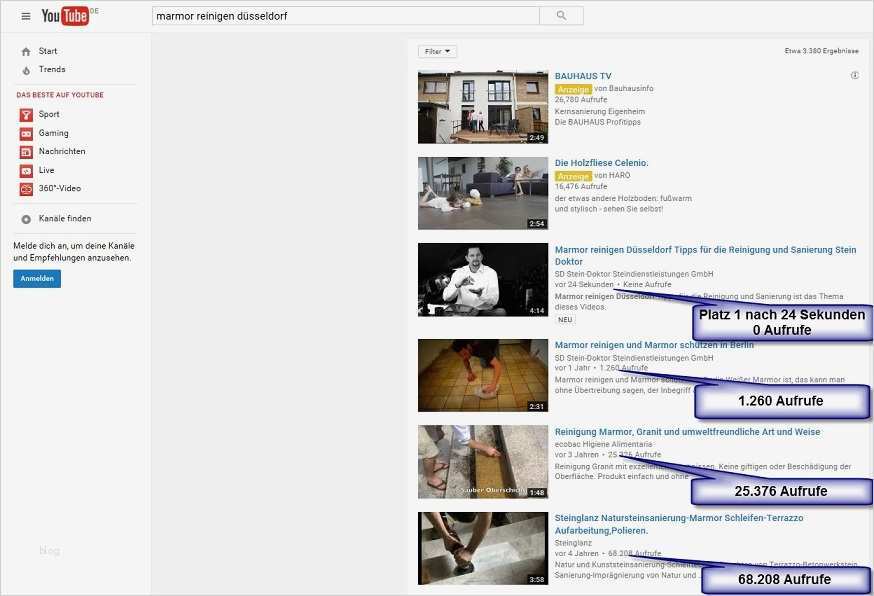Click the 'DAS BESTE AUF YOUTUBE' heading

pyautogui.click(x=60, y=95)
